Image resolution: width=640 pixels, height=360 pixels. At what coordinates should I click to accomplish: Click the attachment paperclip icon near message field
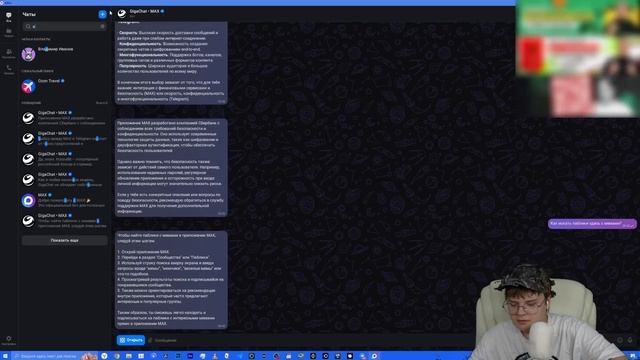(150, 340)
